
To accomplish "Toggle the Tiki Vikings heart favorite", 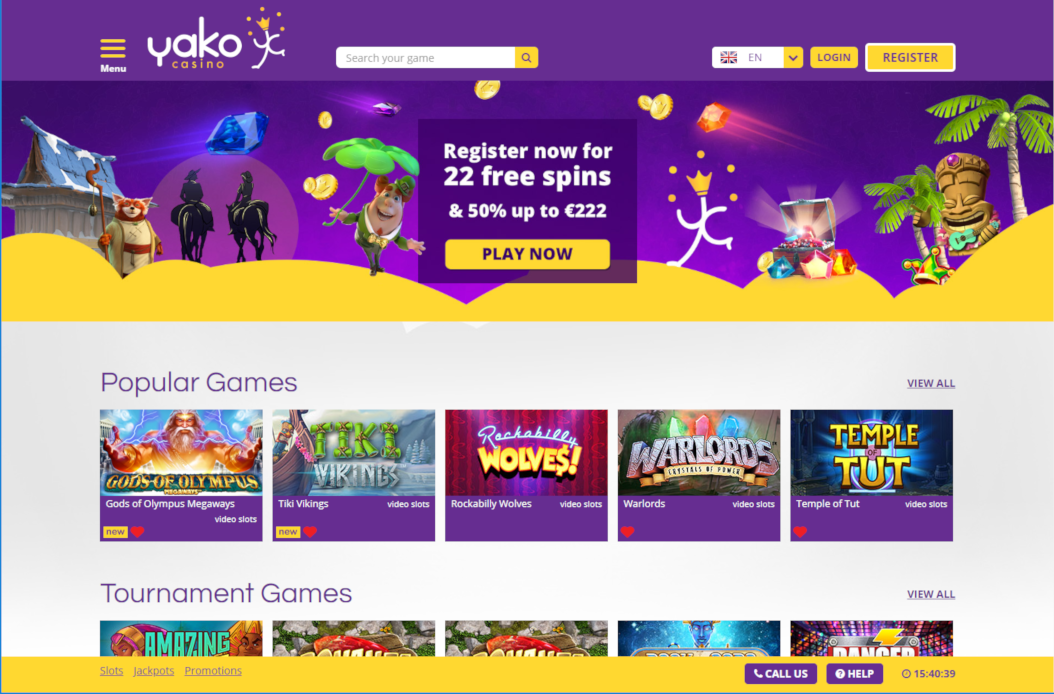I will pos(310,532).
